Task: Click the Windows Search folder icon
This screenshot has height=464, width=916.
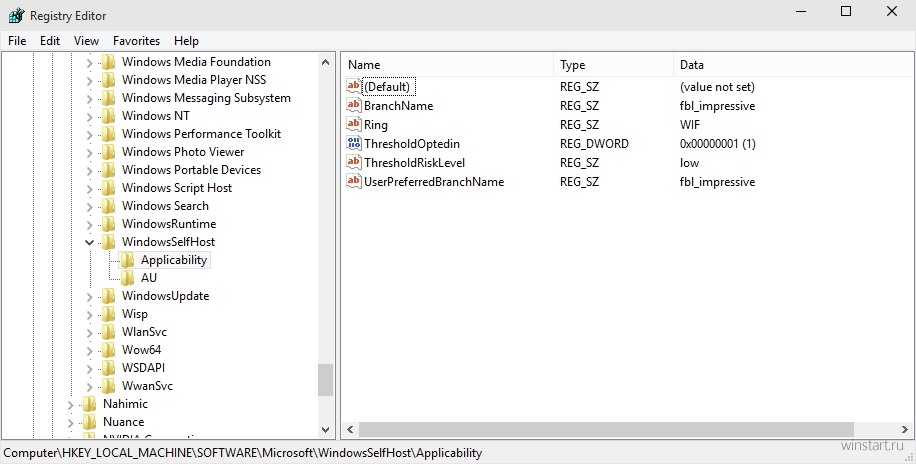Action: click(109, 206)
